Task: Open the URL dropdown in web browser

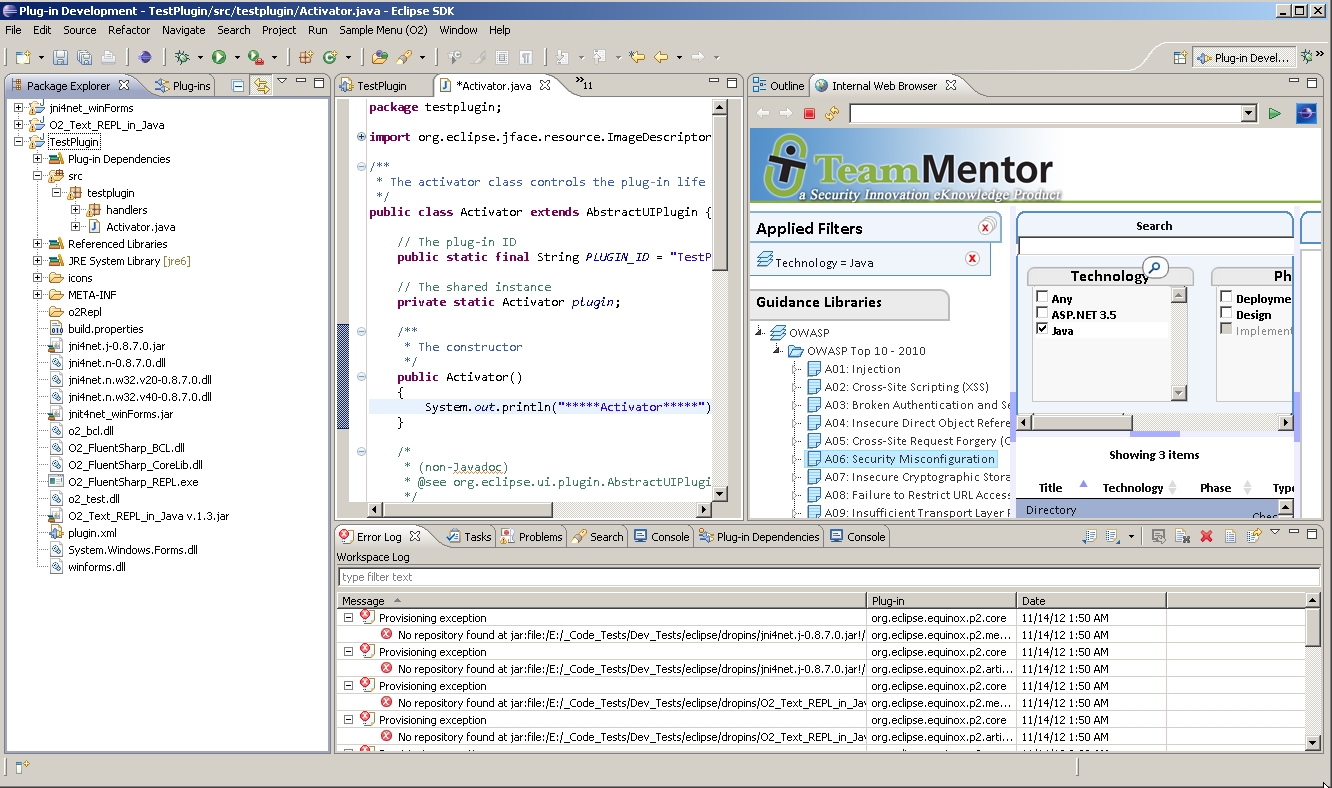Action: pyautogui.click(x=1248, y=114)
